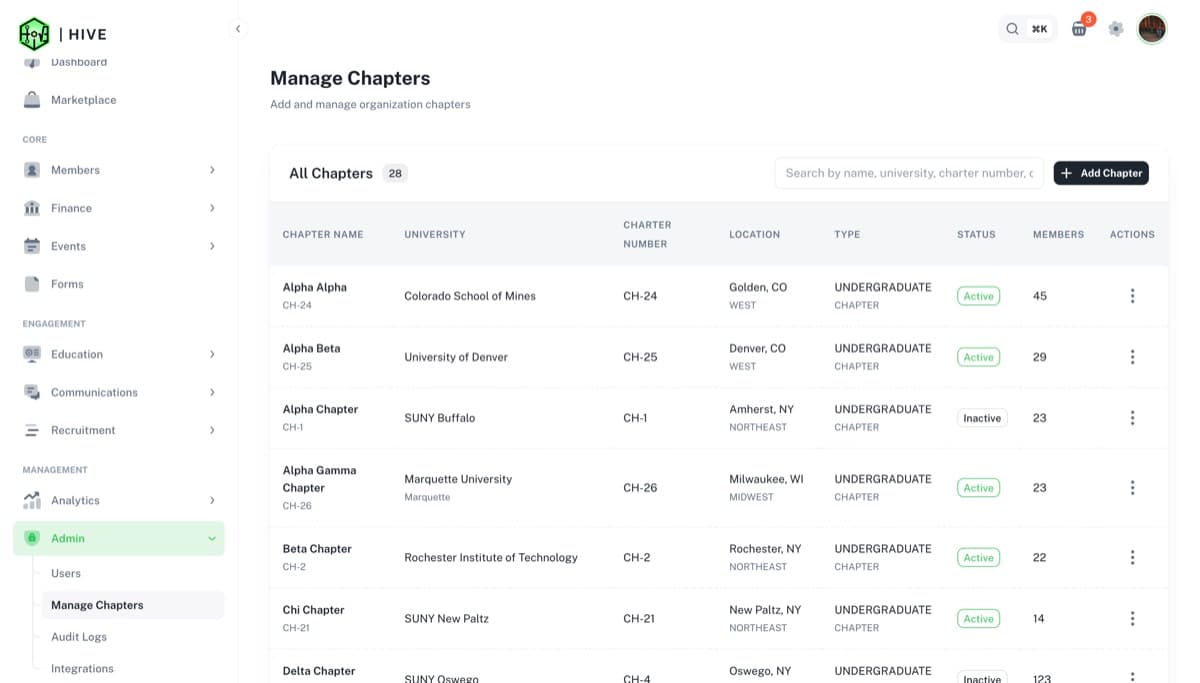
Task: Open actions menu for Alpha Gamma Chapter
Action: tap(1132, 488)
